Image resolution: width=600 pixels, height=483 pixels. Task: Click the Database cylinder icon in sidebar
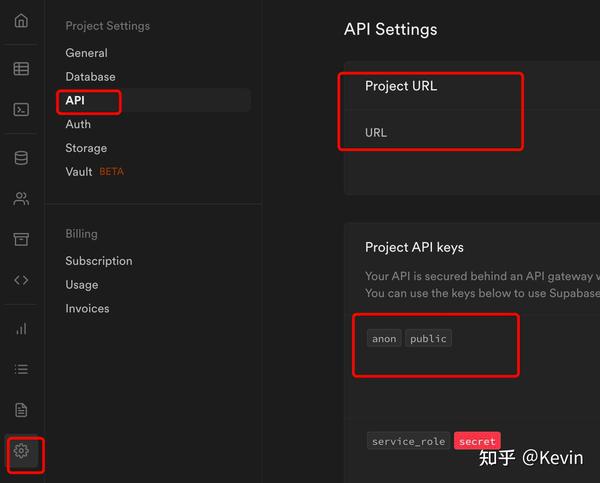click(x=21, y=158)
